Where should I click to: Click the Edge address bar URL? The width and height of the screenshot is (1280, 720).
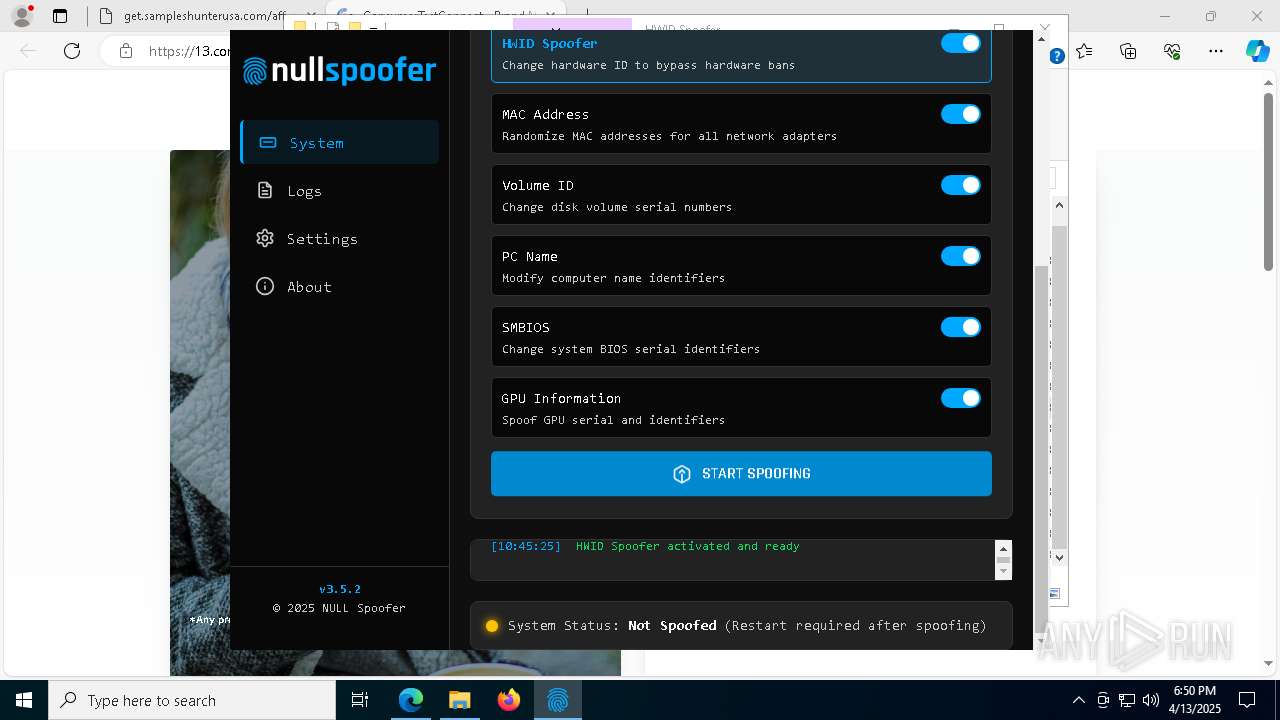189,51
